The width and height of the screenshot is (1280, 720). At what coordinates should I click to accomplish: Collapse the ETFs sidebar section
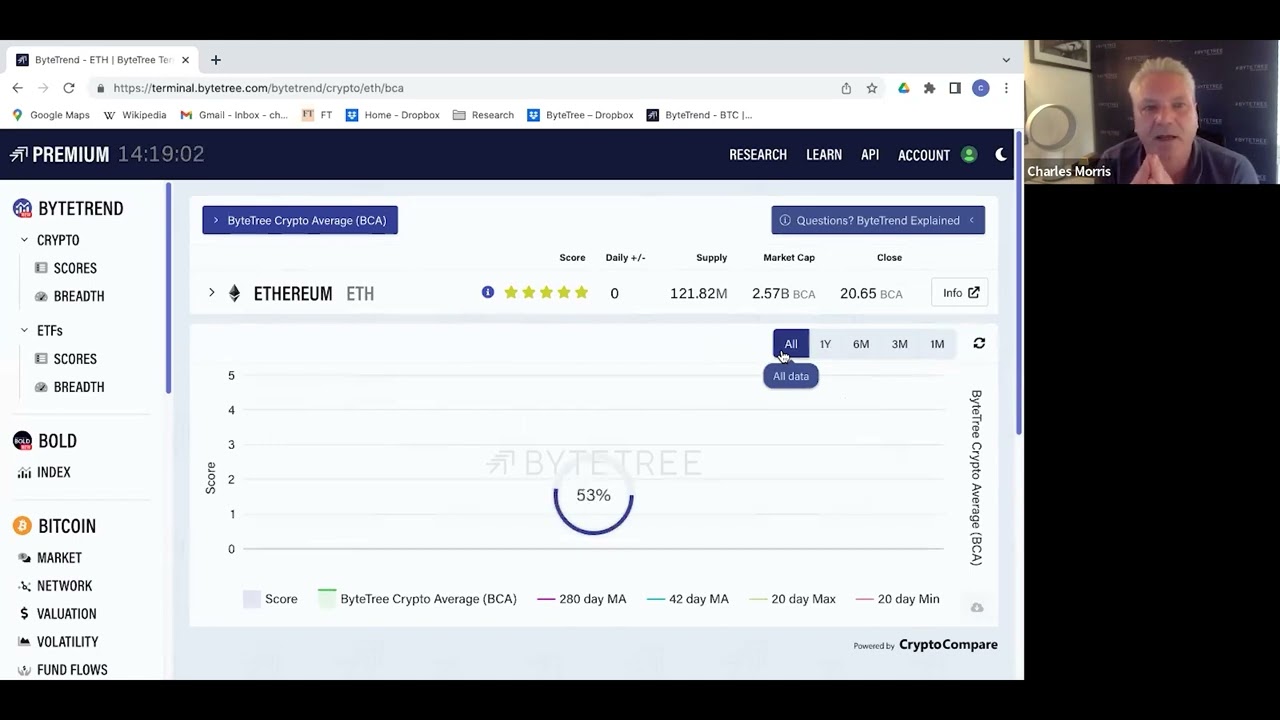click(x=24, y=330)
